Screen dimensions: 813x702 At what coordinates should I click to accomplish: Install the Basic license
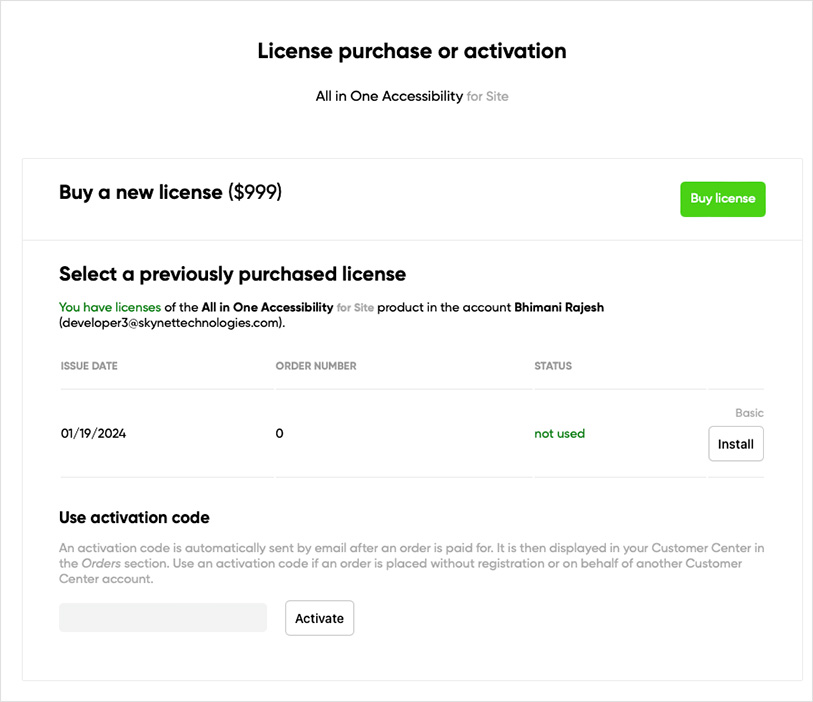pyautogui.click(x=736, y=444)
